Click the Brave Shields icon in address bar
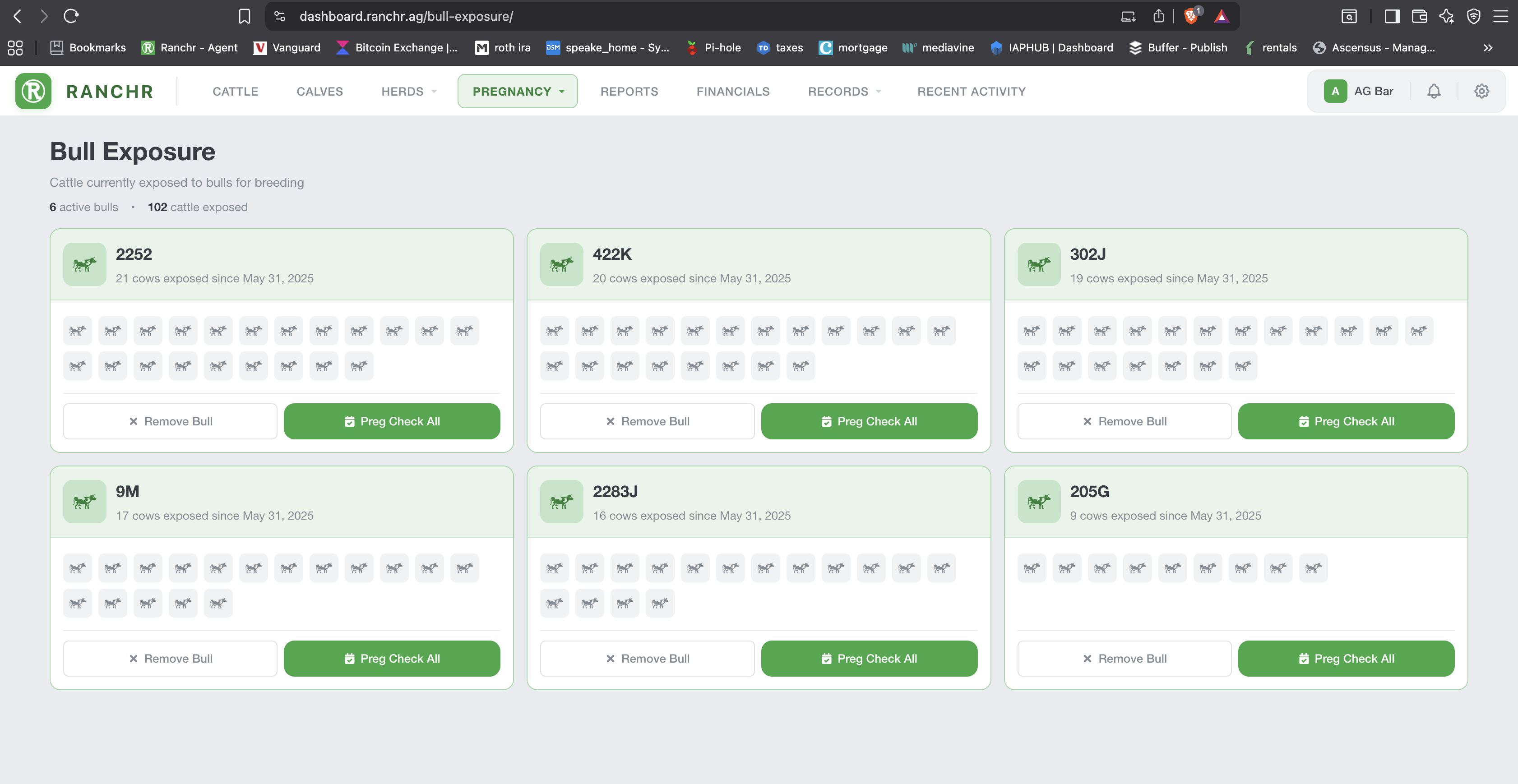The image size is (1518, 784). [x=1190, y=16]
